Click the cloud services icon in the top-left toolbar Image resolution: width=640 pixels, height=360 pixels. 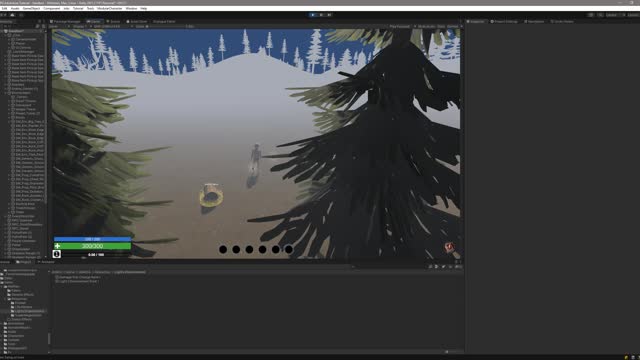pyautogui.click(x=12, y=15)
